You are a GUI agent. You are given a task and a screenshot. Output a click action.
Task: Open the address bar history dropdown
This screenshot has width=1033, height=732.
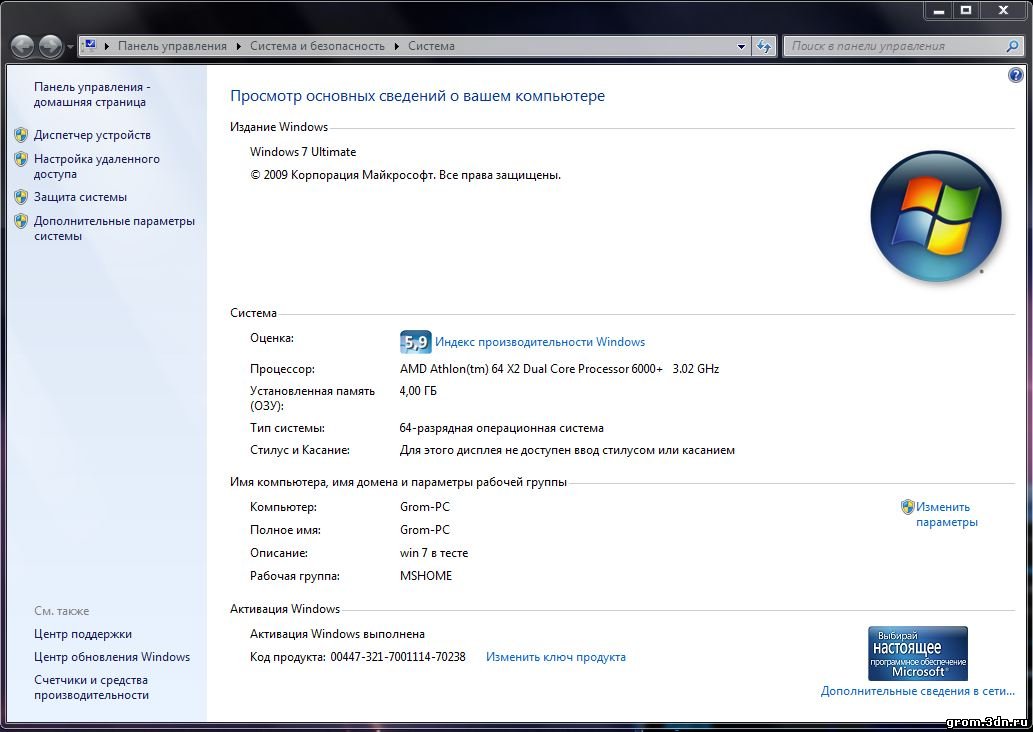click(741, 46)
